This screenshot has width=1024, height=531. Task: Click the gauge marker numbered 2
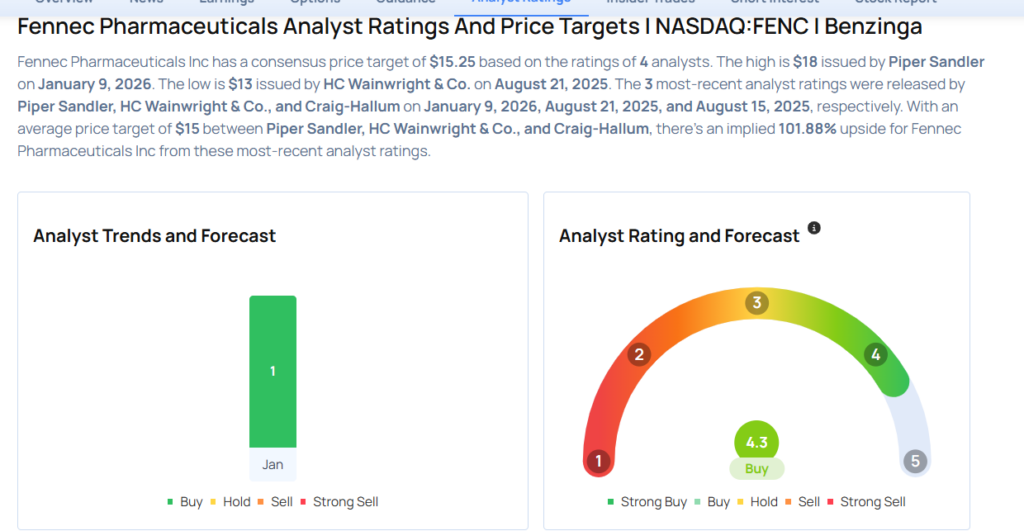[640, 354]
